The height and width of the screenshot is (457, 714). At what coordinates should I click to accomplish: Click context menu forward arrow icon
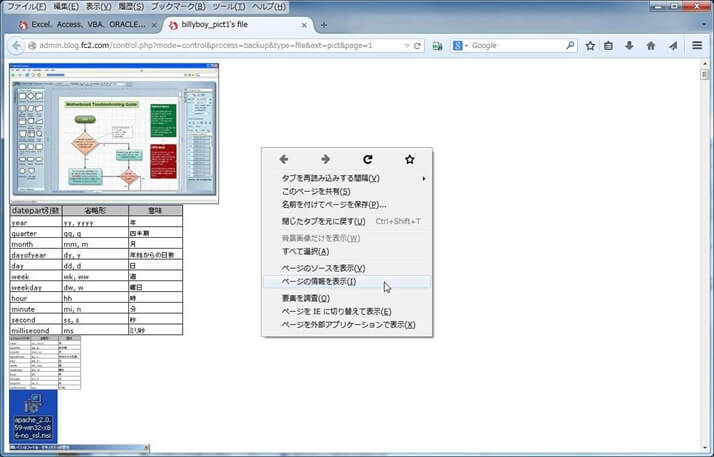coord(326,159)
